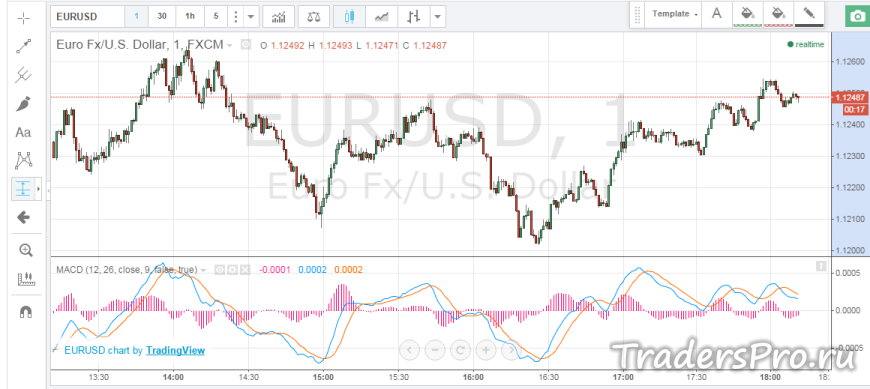Click the 17:00 time axis label

pyautogui.click(x=623, y=377)
